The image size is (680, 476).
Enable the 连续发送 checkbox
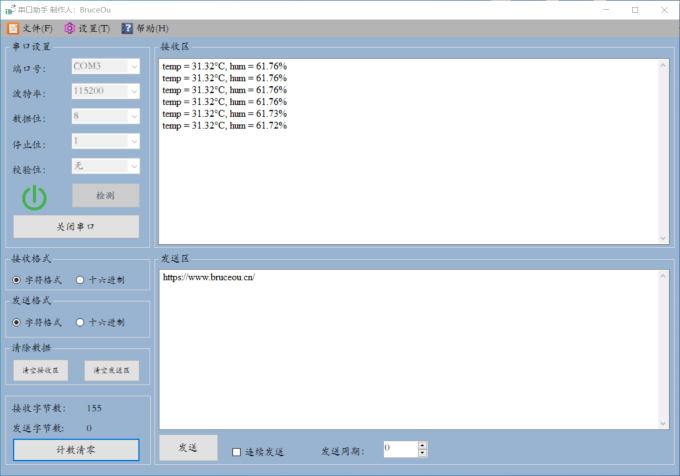(237, 451)
